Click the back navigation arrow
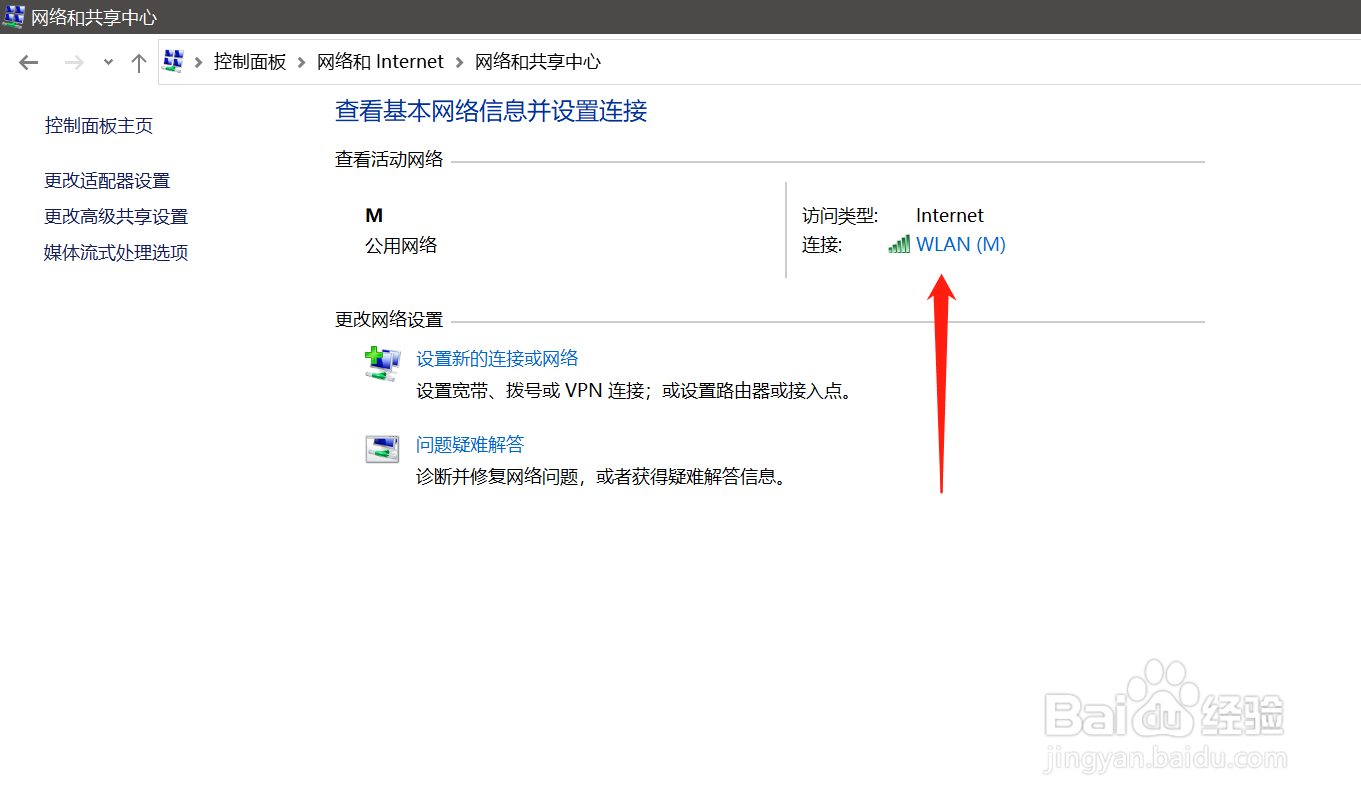 (x=28, y=61)
